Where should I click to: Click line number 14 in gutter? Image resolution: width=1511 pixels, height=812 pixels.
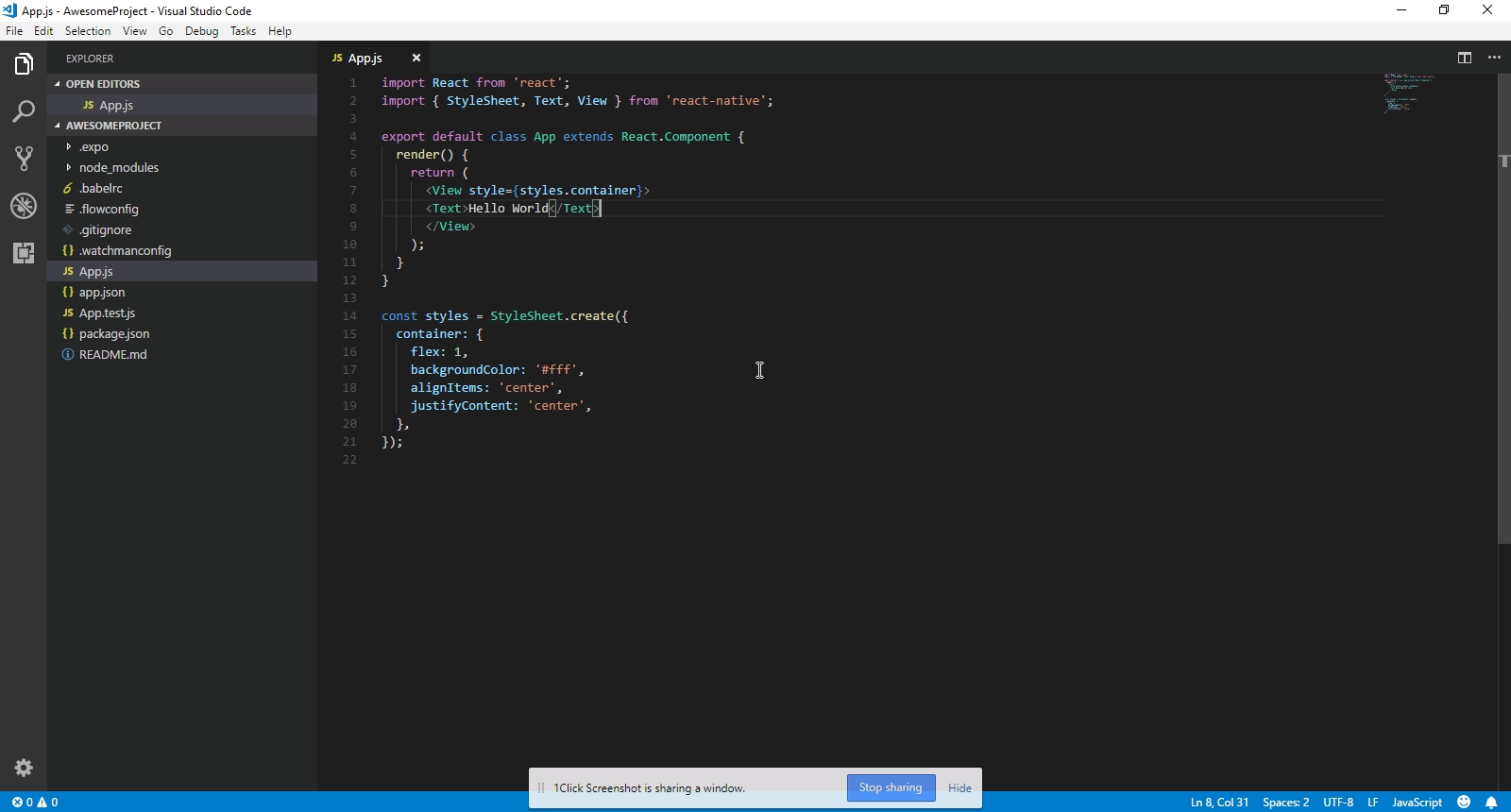coord(350,316)
